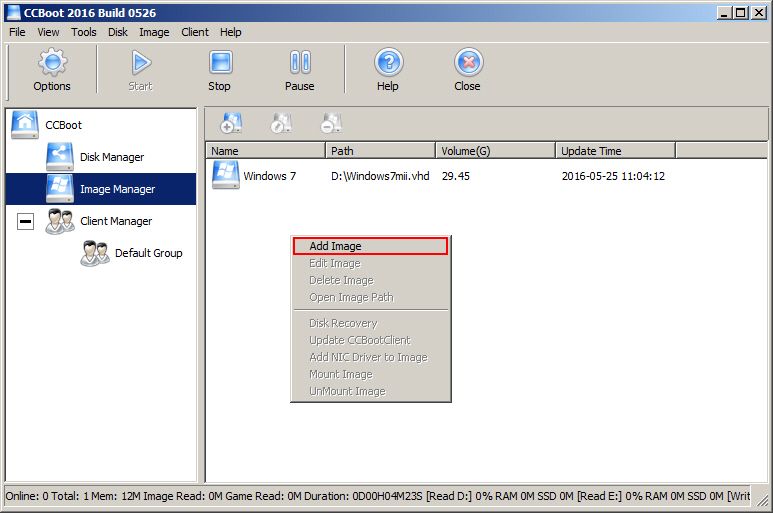Click the Windows 7 image row icon
This screenshot has height=513, width=773.
click(226, 175)
